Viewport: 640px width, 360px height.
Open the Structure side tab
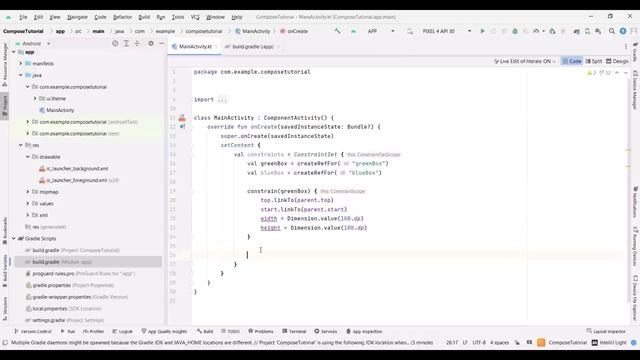pyautogui.click(x=5, y=309)
